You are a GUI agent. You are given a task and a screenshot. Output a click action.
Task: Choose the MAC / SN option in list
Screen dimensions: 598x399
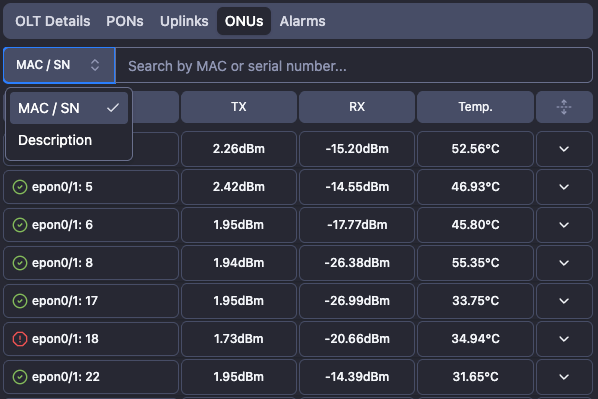click(x=69, y=108)
